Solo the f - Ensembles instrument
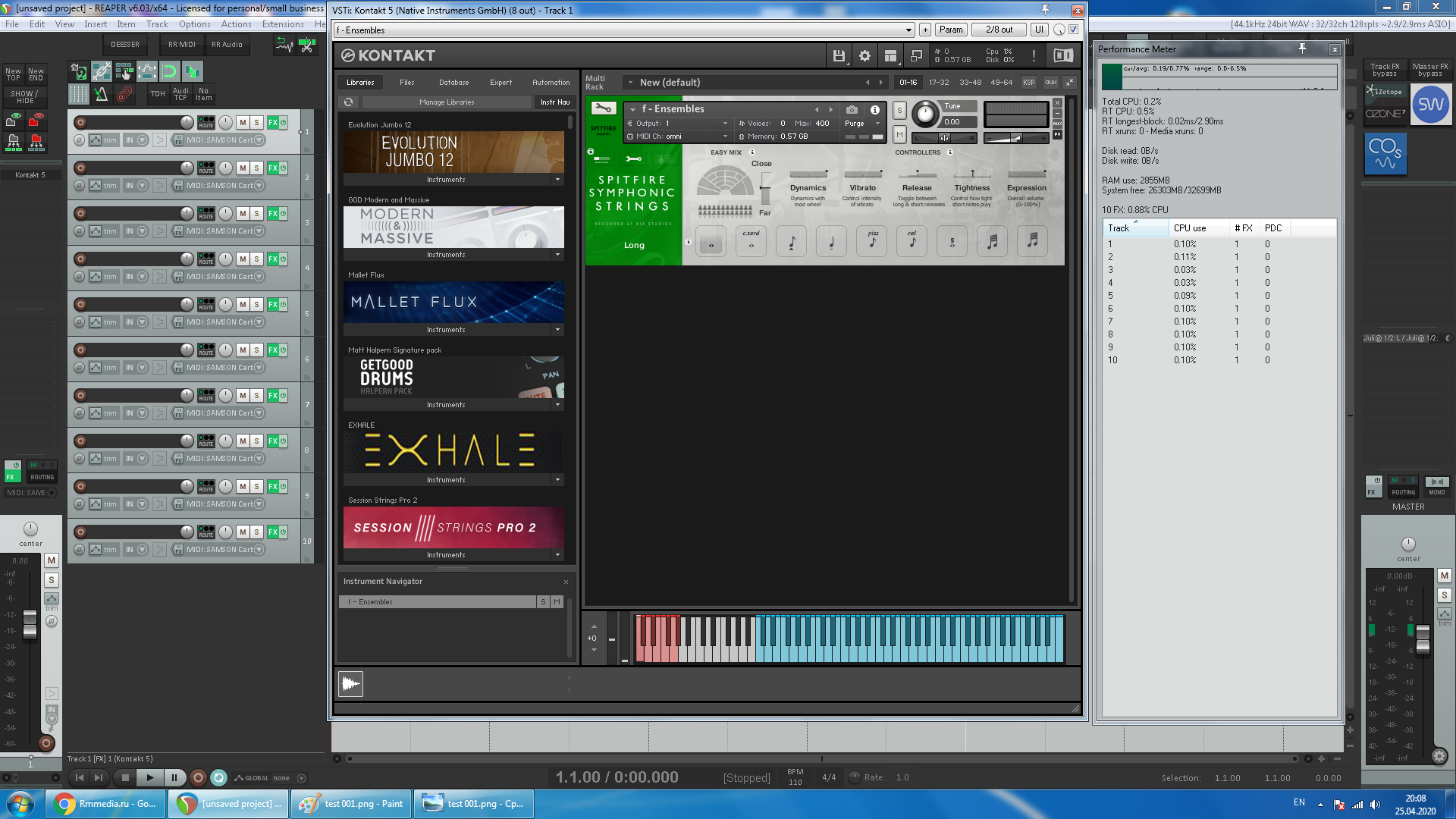Screen dimensions: 1456x819 click(x=899, y=111)
